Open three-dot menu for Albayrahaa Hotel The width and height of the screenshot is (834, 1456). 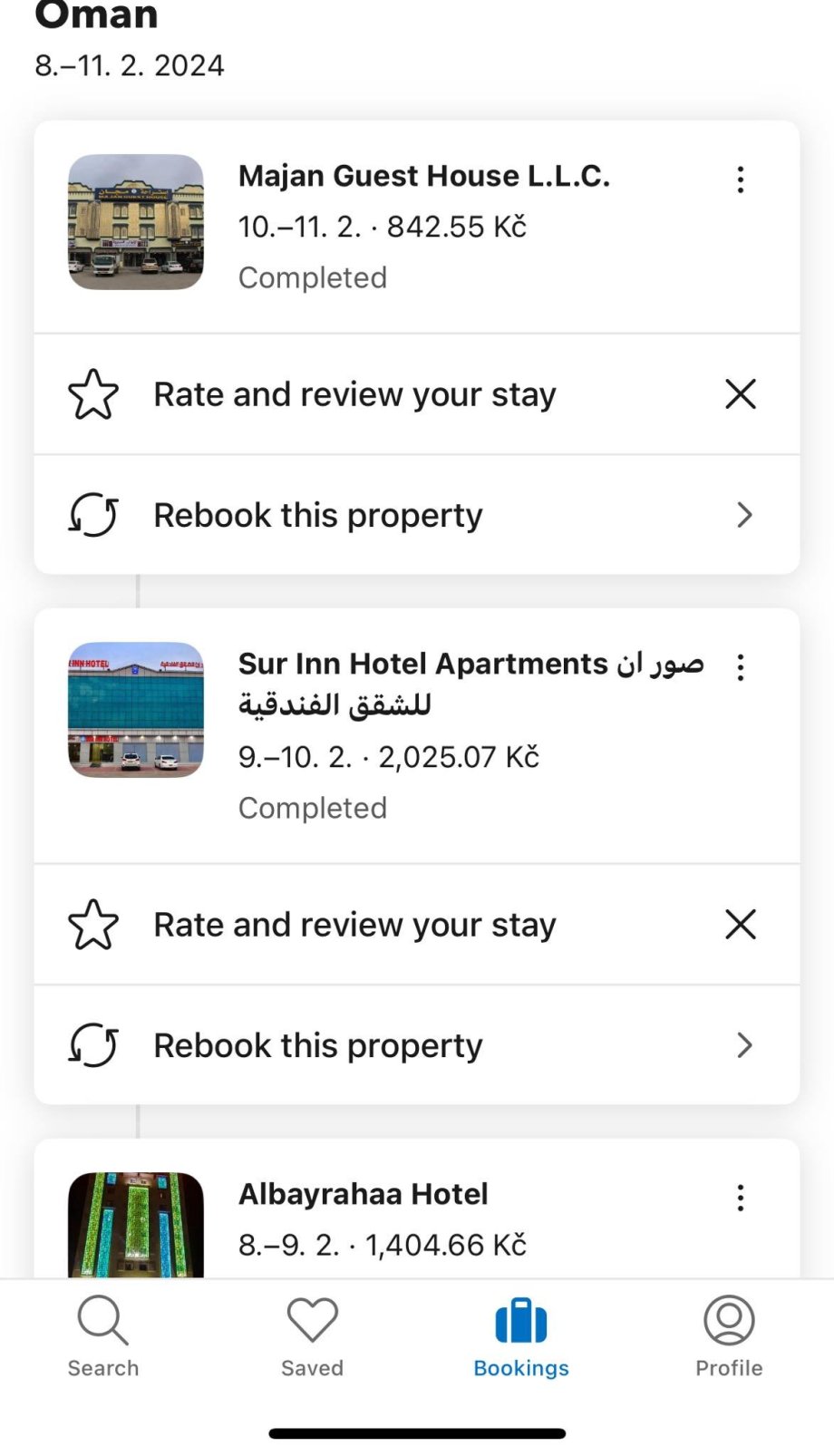(741, 1198)
